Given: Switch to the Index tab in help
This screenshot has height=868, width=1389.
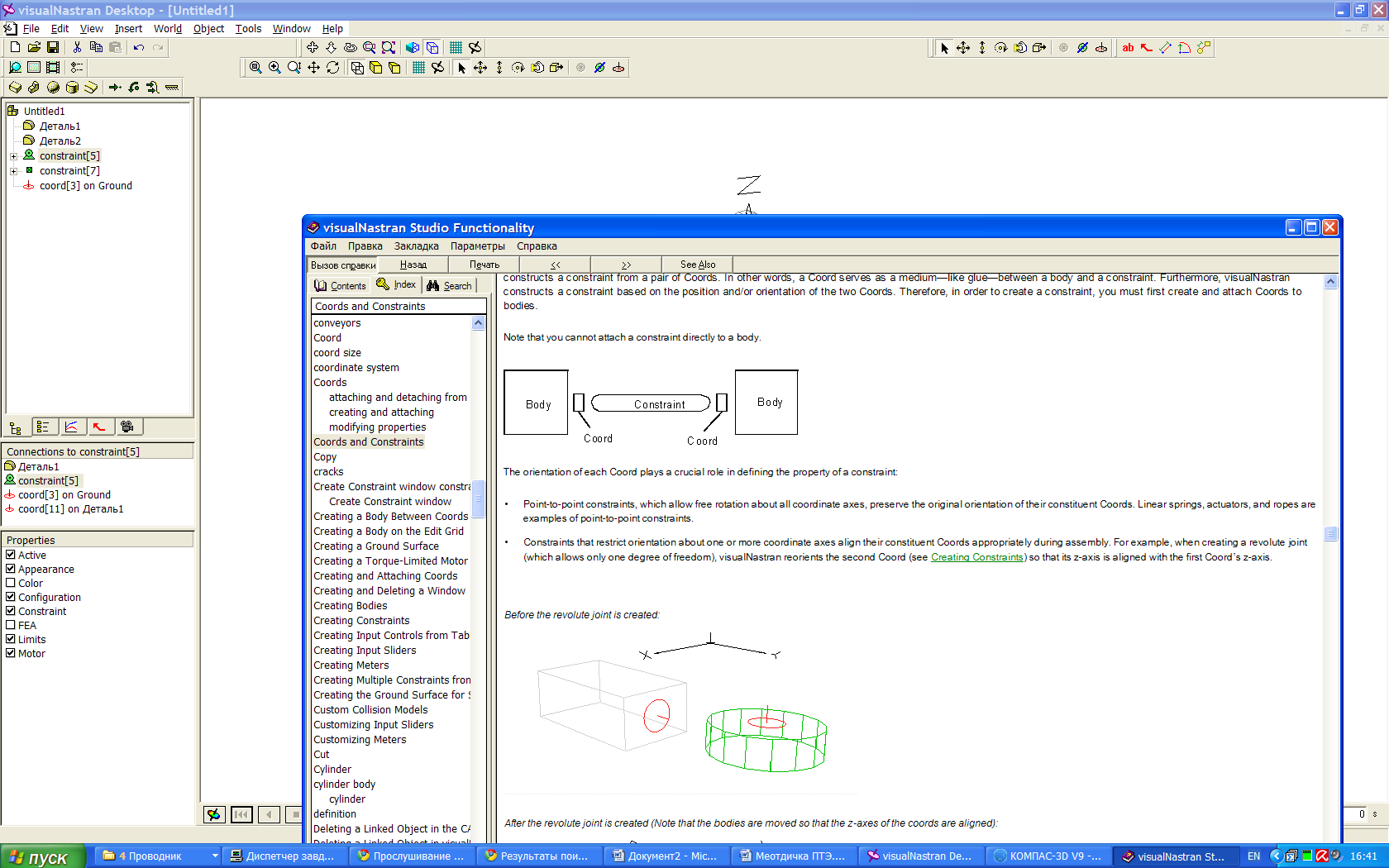Looking at the screenshot, I should click(397, 285).
